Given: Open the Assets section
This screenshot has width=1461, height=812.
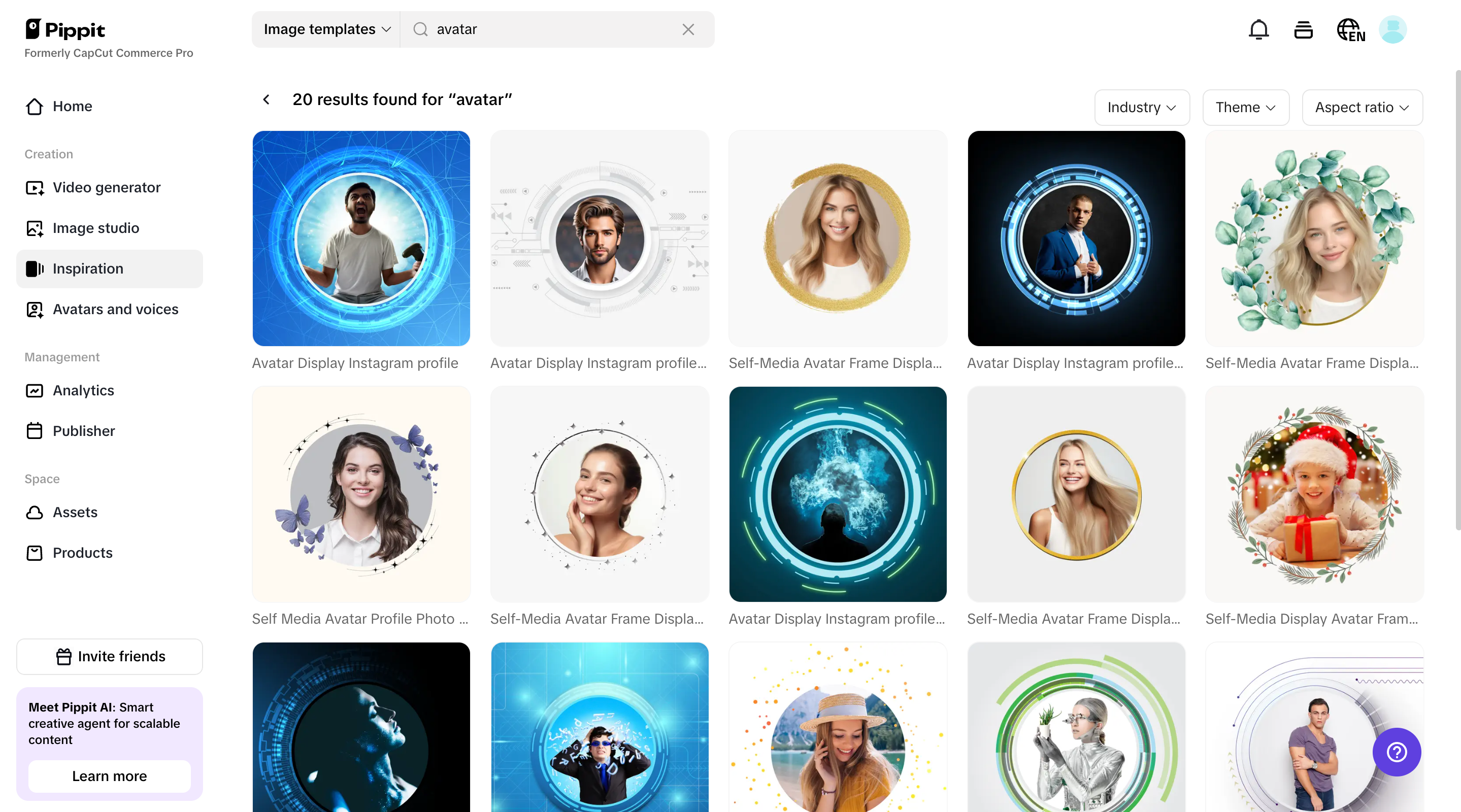Looking at the screenshot, I should click(x=75, y=512).
